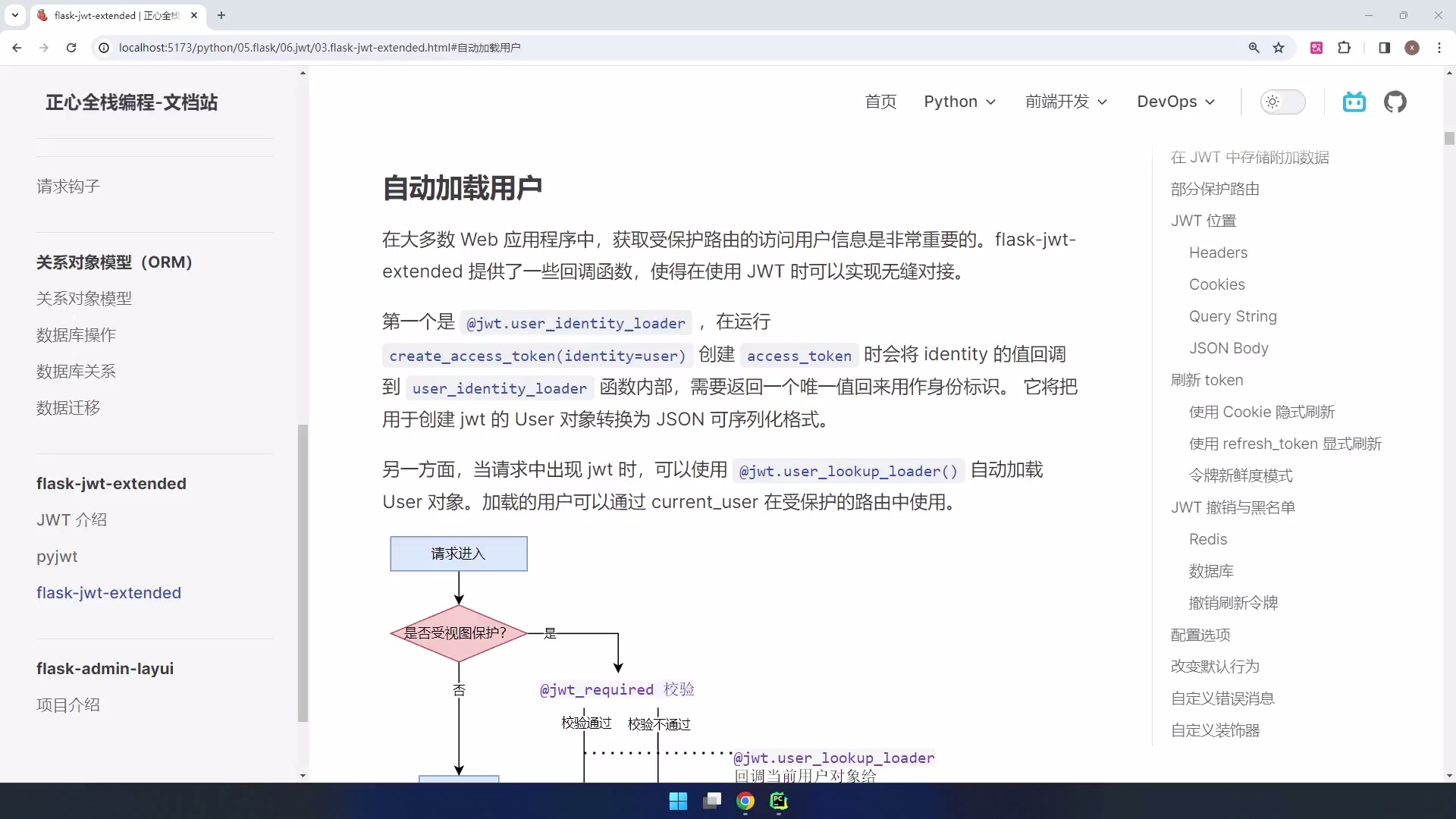Toggle dark mode with the theme switch
Viewport: 1456px width, 819px height.
1283,102
